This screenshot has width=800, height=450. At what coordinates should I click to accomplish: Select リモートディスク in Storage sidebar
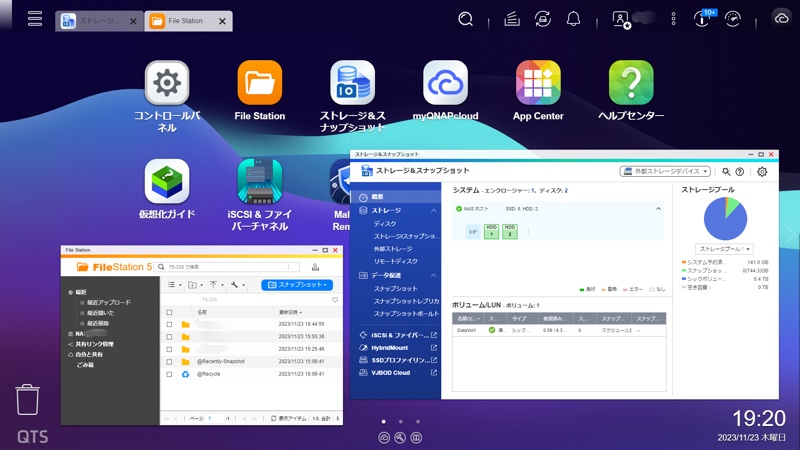[395, 261]
